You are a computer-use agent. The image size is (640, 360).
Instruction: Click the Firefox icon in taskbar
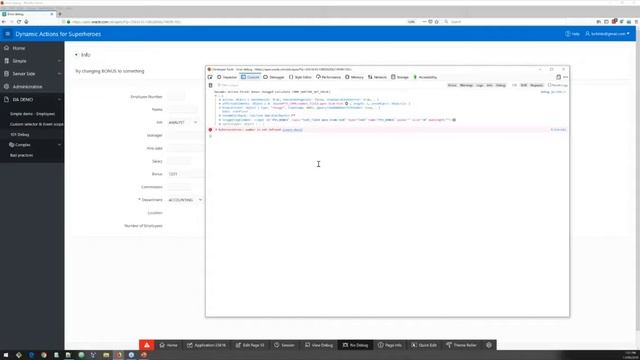pyautogui.click(x=119, y=355)
